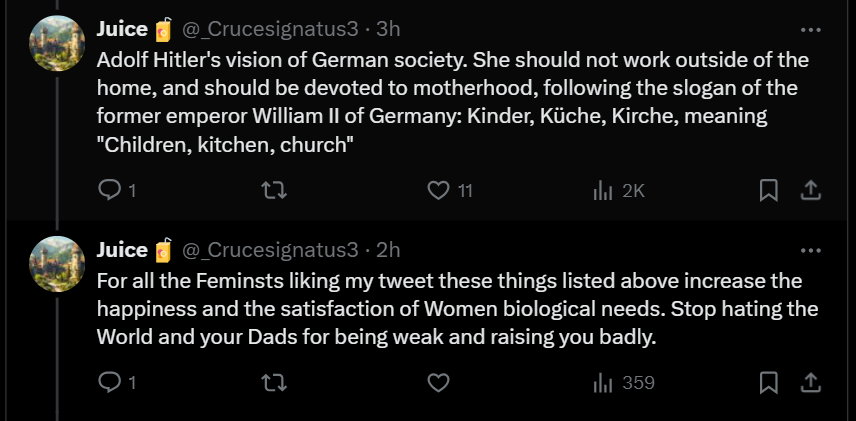Open Juice profile avatar on second tweet
Screen dimensions: 856x421
click(57, 264)
